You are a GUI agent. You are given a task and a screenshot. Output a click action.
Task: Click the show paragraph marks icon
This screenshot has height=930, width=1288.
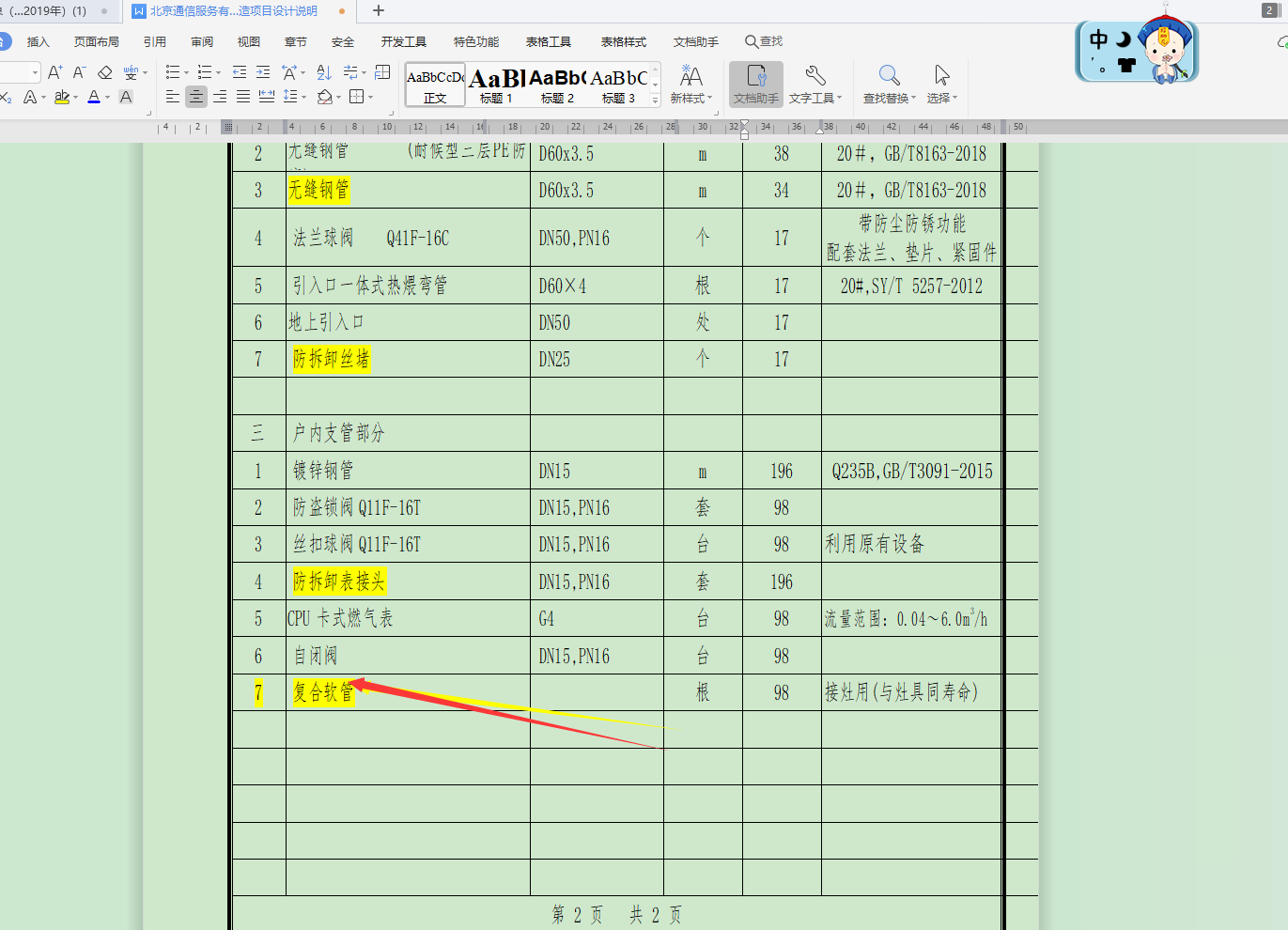350,72
